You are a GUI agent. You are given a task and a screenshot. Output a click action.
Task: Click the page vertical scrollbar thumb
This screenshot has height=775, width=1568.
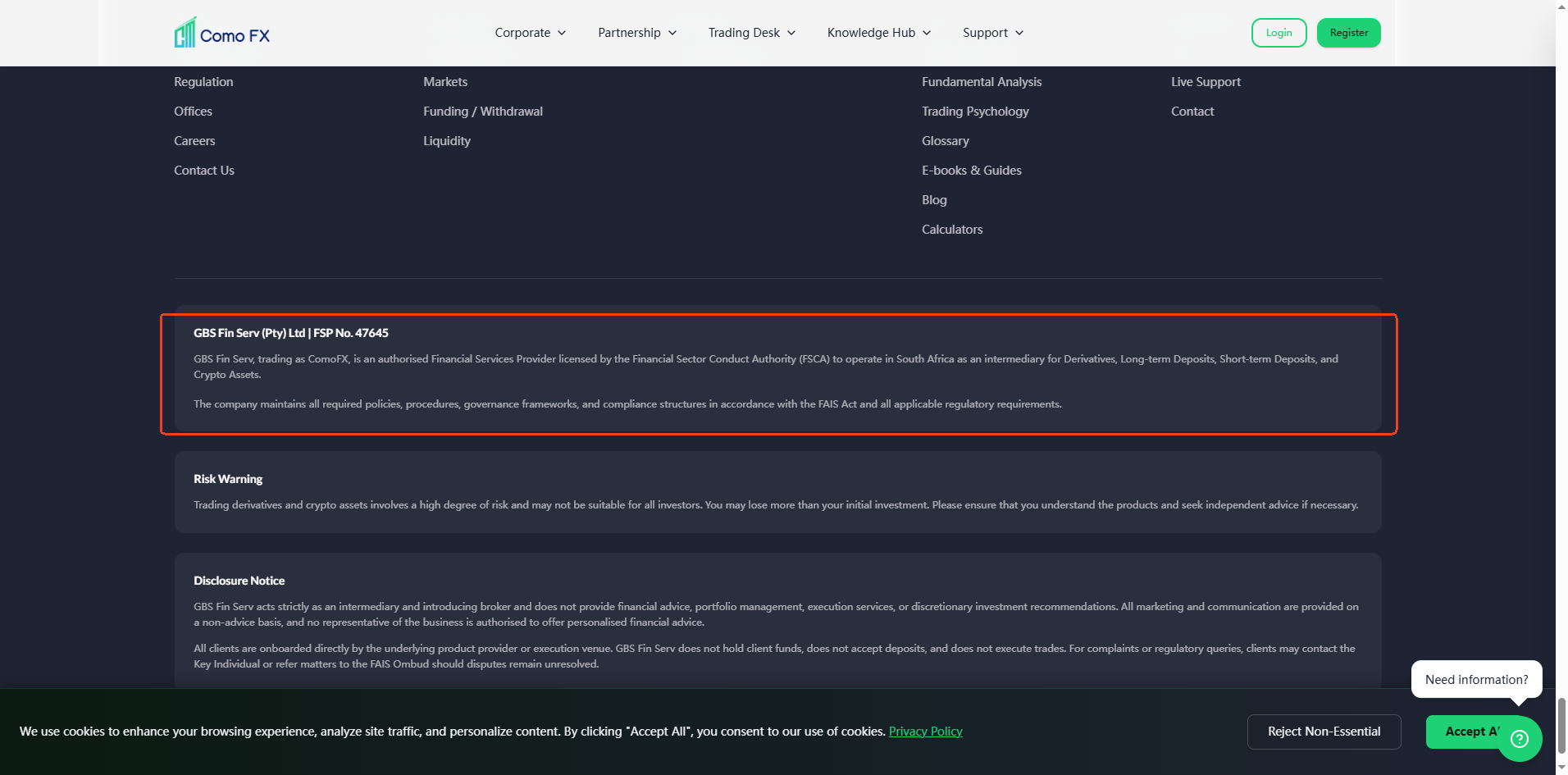click(1561, 725)
